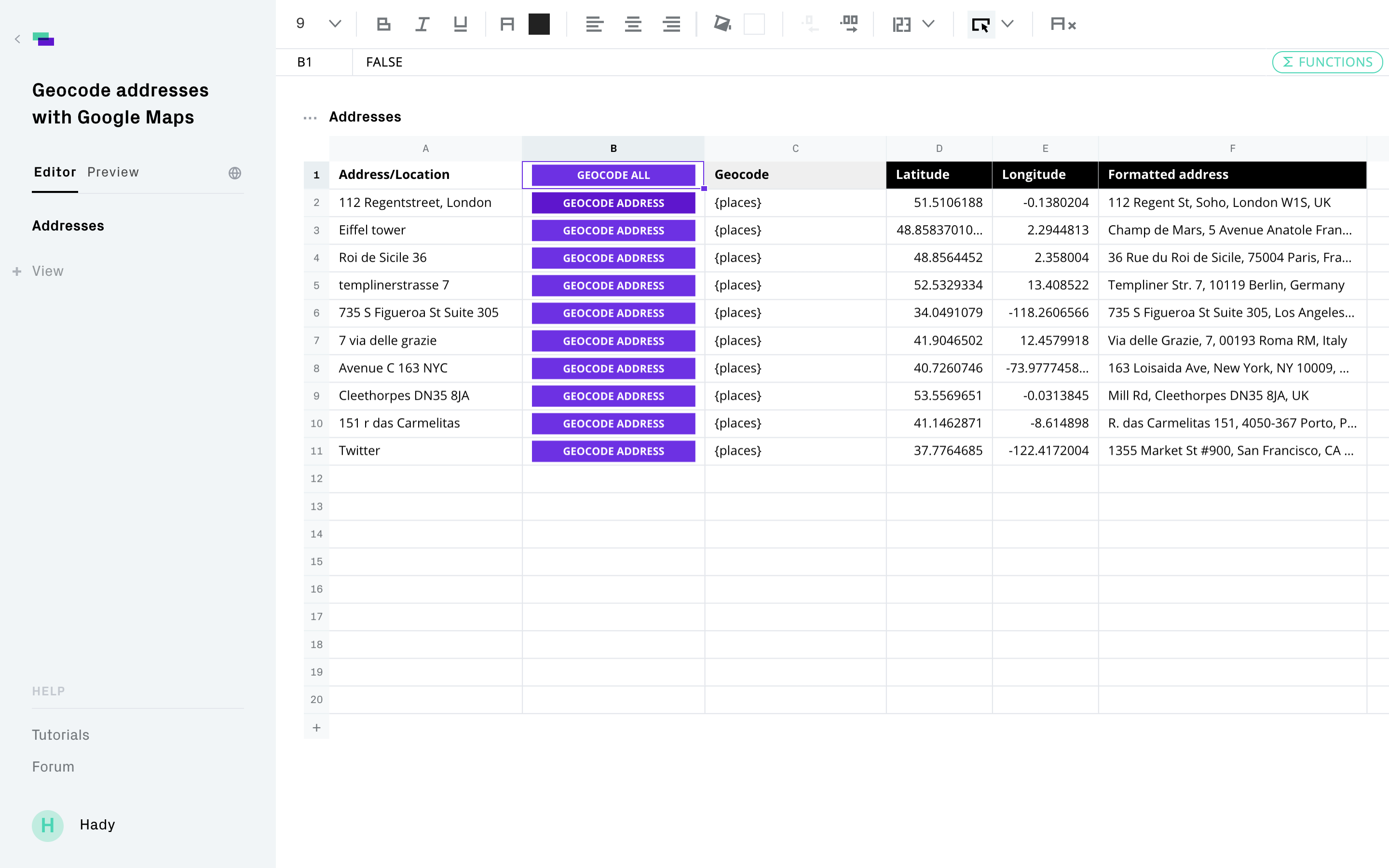
Task: Click the back arrow in sidebar
Action: point(17,39)
